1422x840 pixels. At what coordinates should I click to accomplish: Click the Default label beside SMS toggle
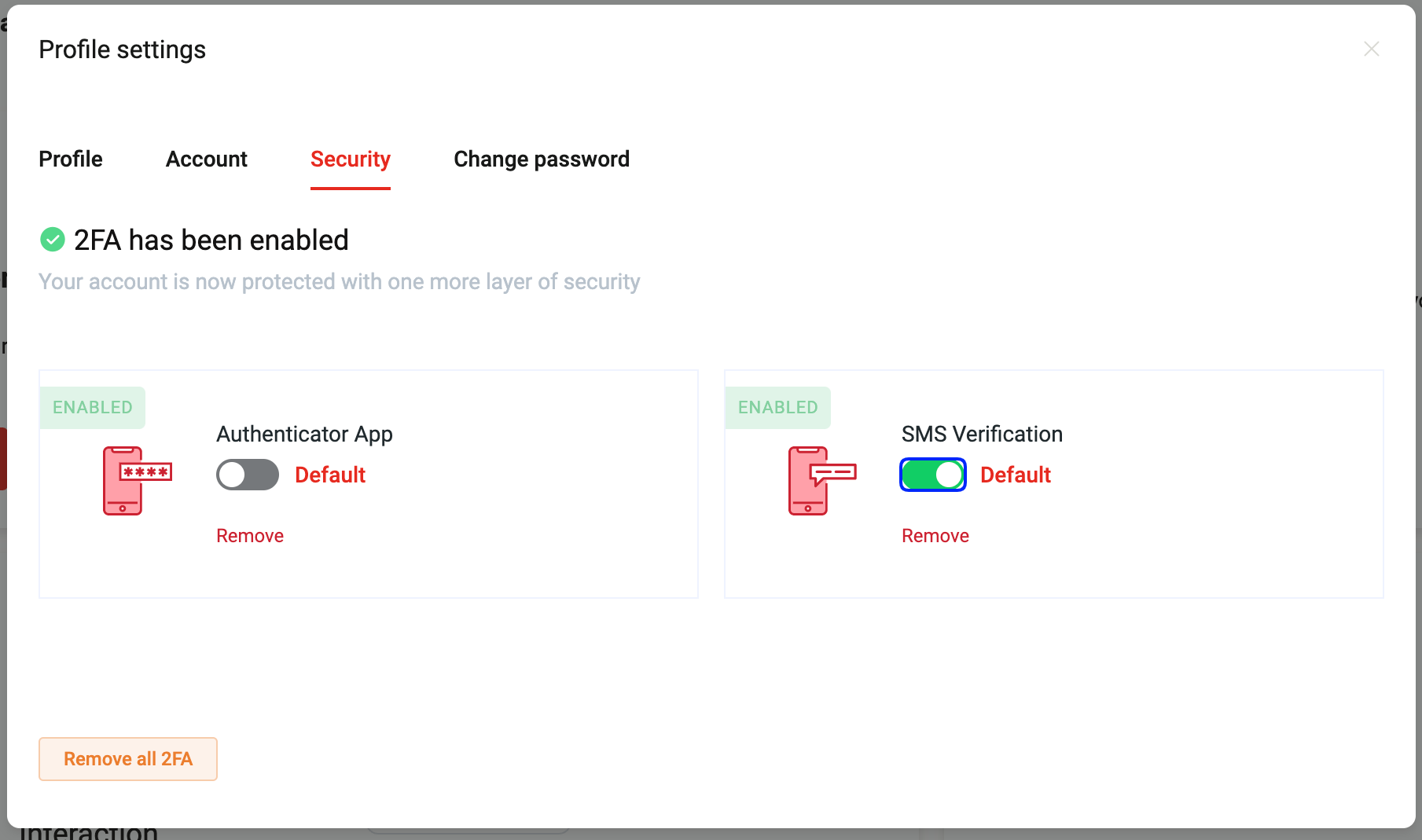click(1016, 475)
